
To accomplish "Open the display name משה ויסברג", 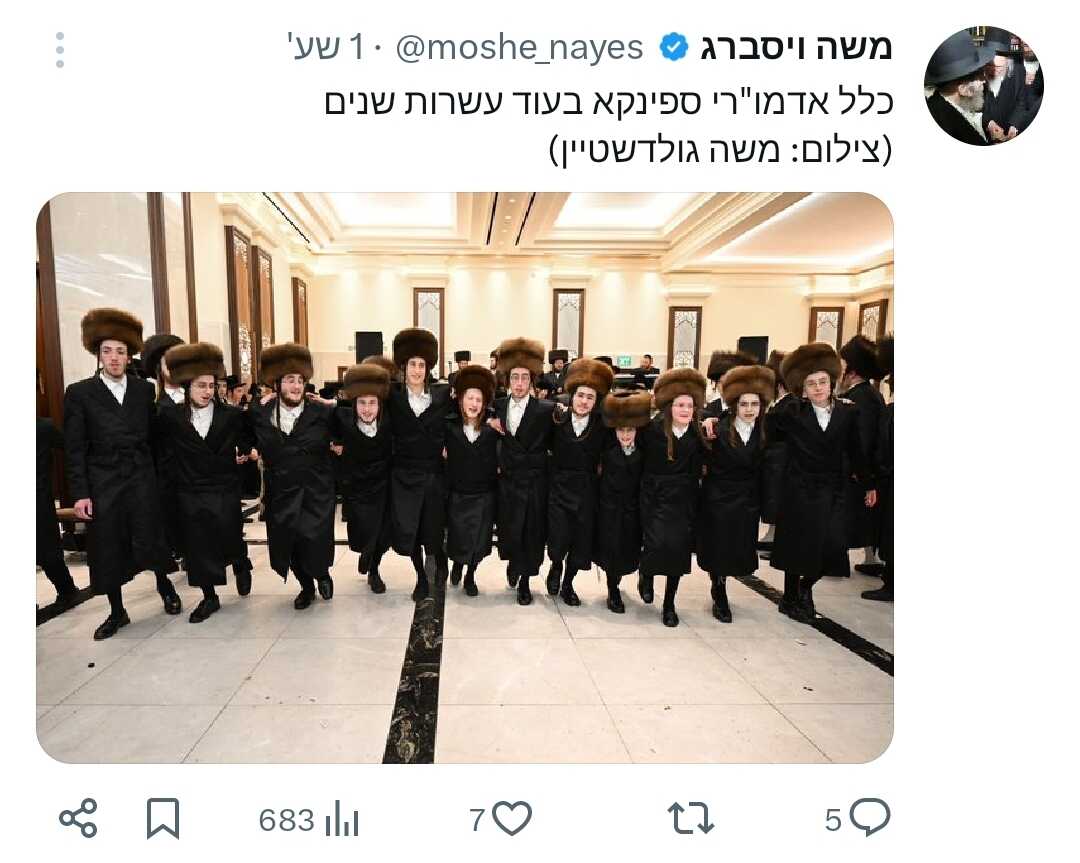I will pyautogui.click(x=796, y=48).
